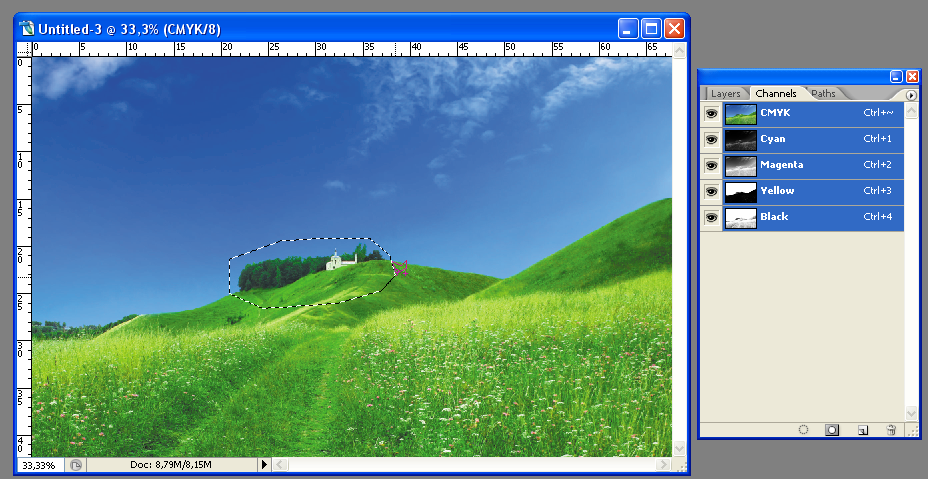The height and width of the screenshot is (479, 928).
Task: Click the document horizontal scrollbar left arrow
Action: pyautogui.click(x=278, y=465)
